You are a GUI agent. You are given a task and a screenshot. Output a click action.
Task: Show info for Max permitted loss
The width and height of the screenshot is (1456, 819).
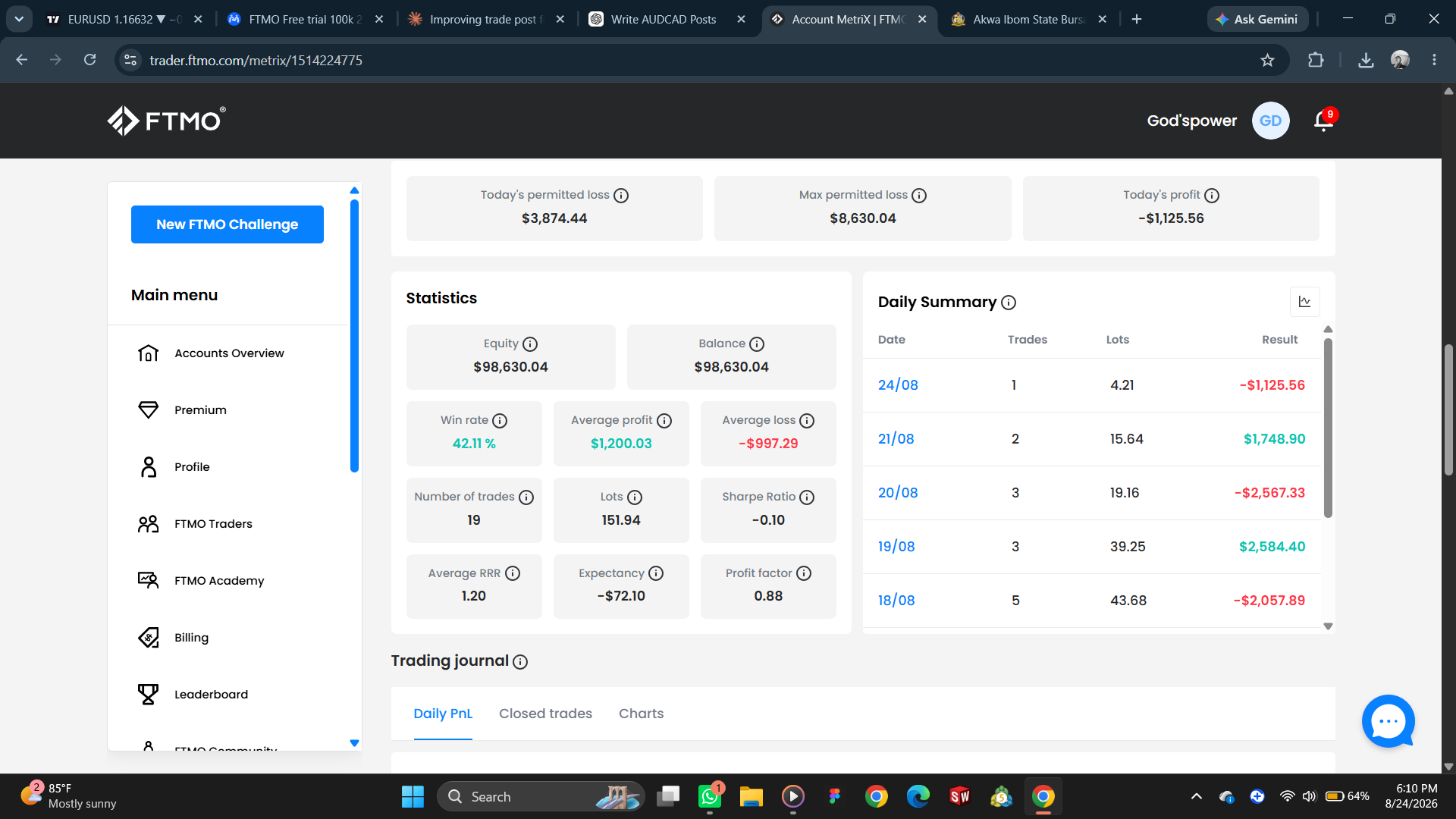point(919,196)
